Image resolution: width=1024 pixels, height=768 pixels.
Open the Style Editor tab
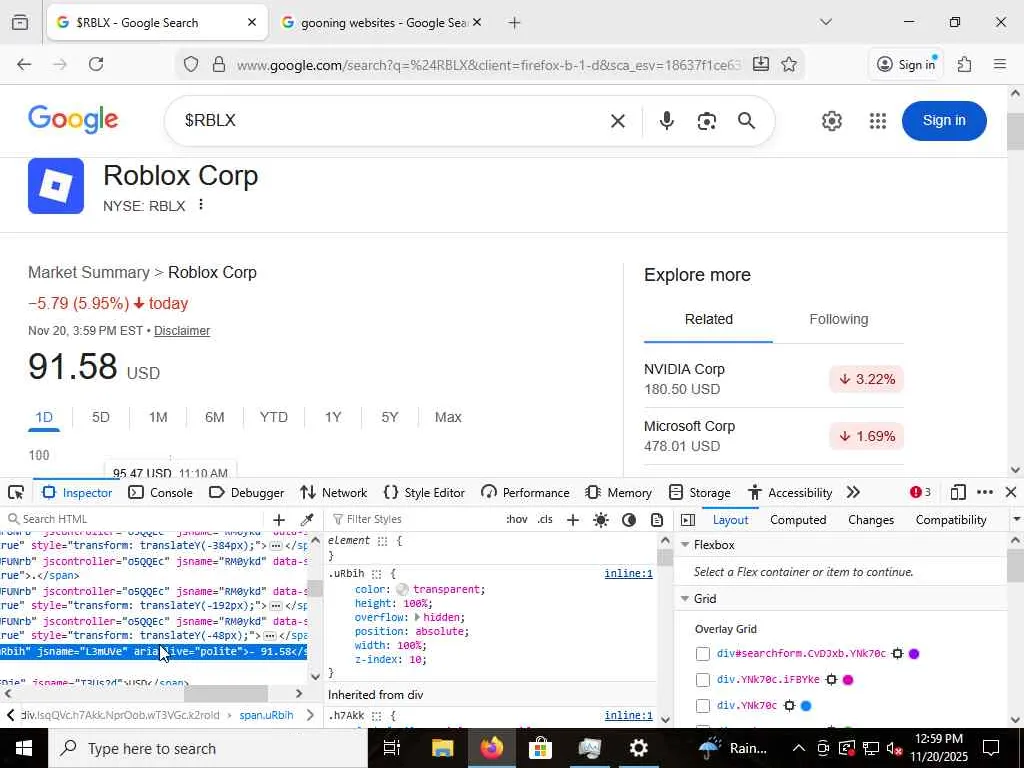pyautogui.click(x=424, y=492)
